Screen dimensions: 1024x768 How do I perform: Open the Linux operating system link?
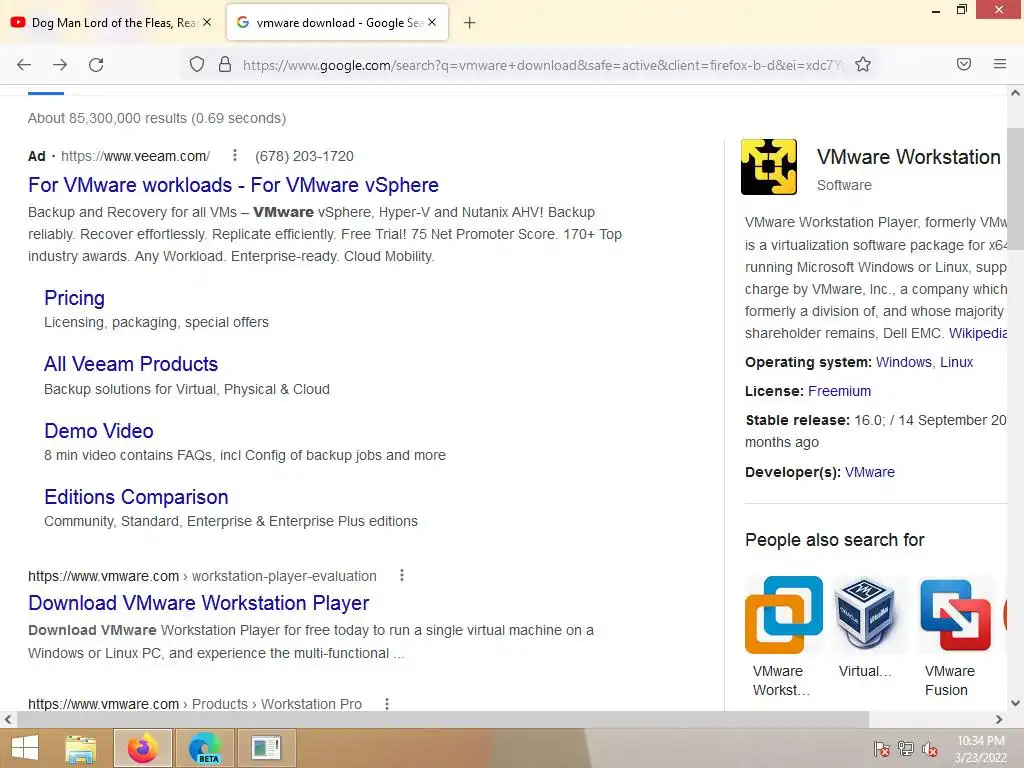point(956,362)
